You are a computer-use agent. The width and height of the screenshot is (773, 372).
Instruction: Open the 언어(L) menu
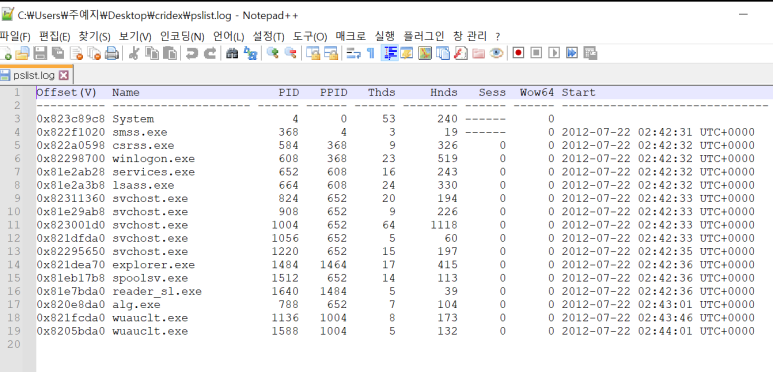tap(229, 36)
